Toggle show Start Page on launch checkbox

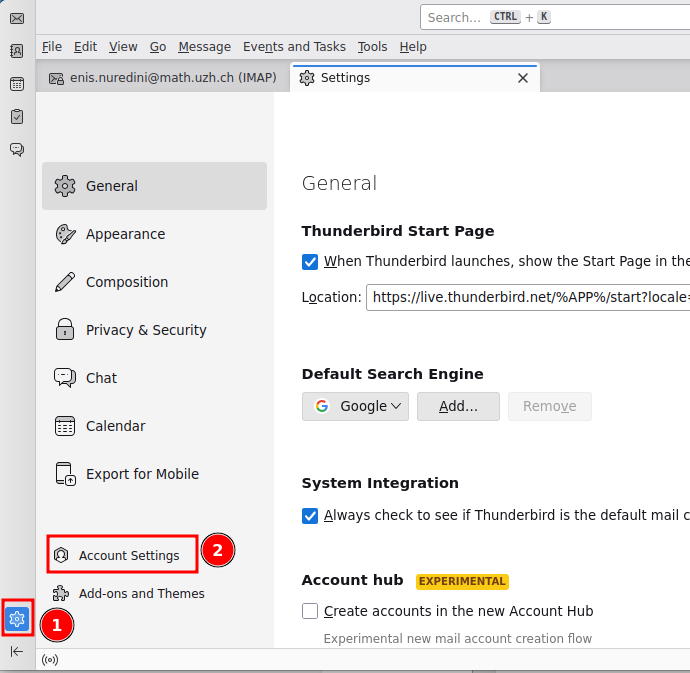310,262
